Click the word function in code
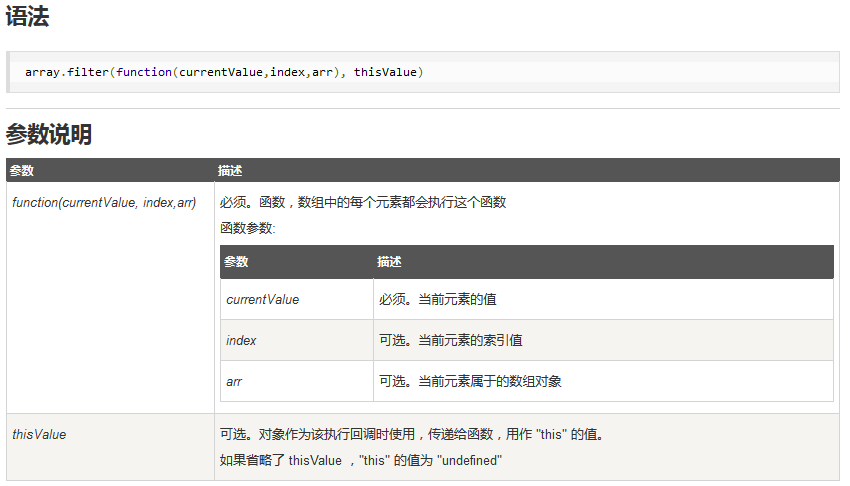The width and height of the screenshot is (850, 486). click(144, 72)
